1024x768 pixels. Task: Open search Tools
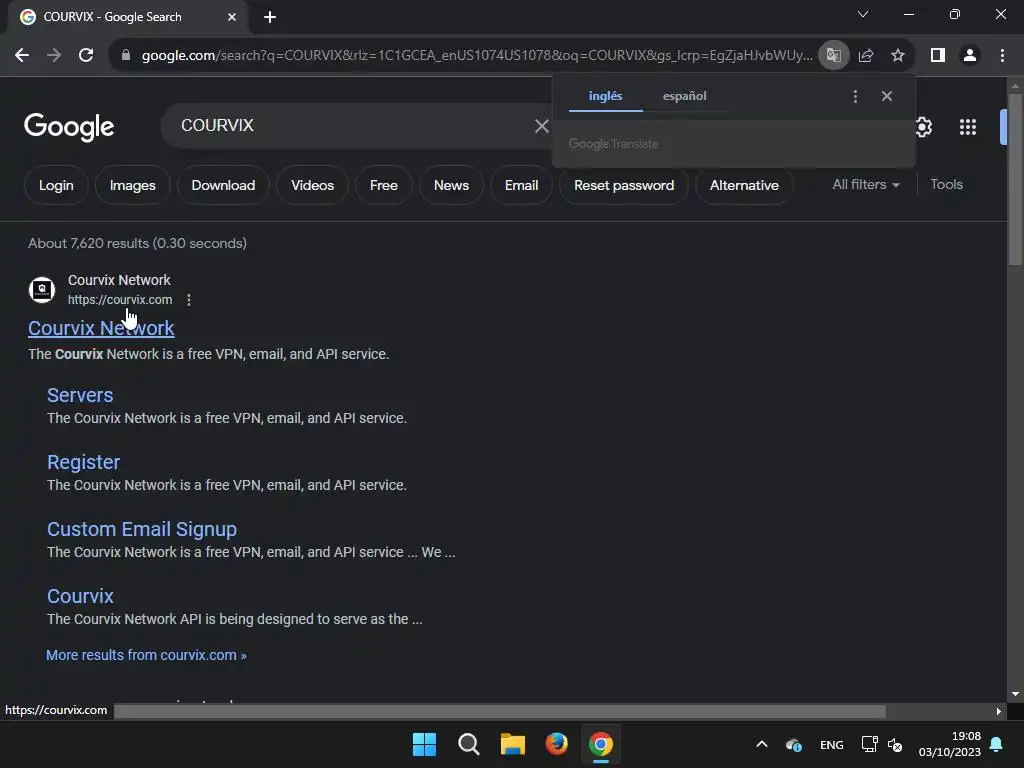[x=946, y=185]
